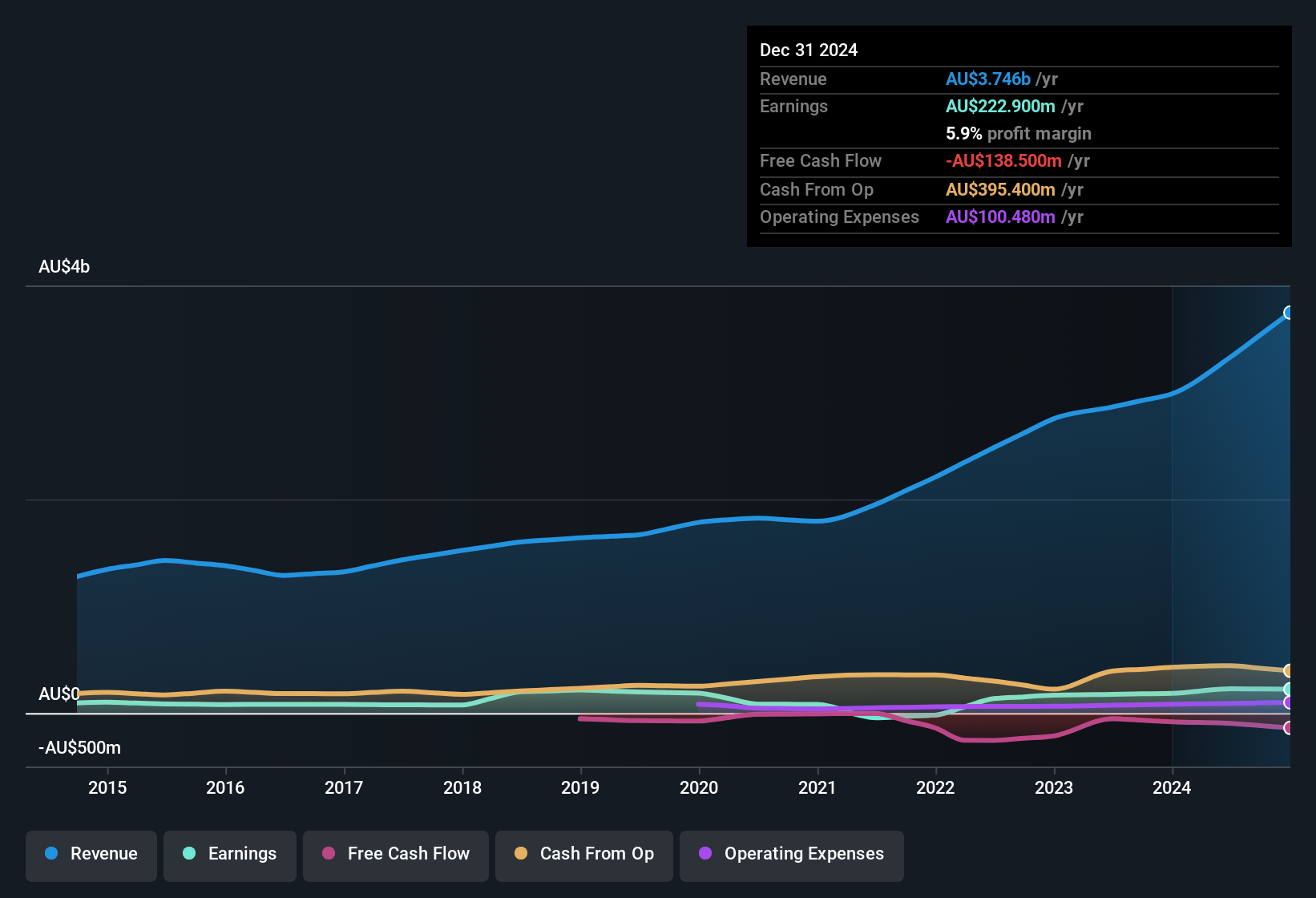This screenshot has height=898, width=1316.
Task: Click the AU$3.746b revenue value
Action: coord(988,79)
